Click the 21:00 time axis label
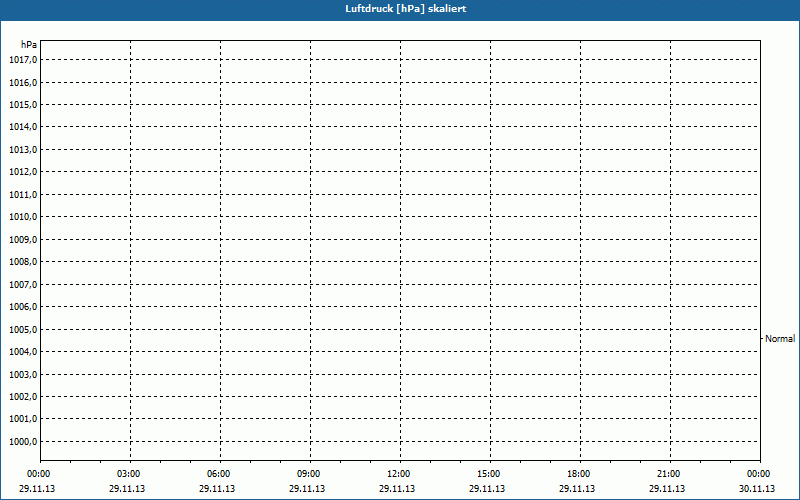This screenshot has width=800, height=500. pos(668,474)
